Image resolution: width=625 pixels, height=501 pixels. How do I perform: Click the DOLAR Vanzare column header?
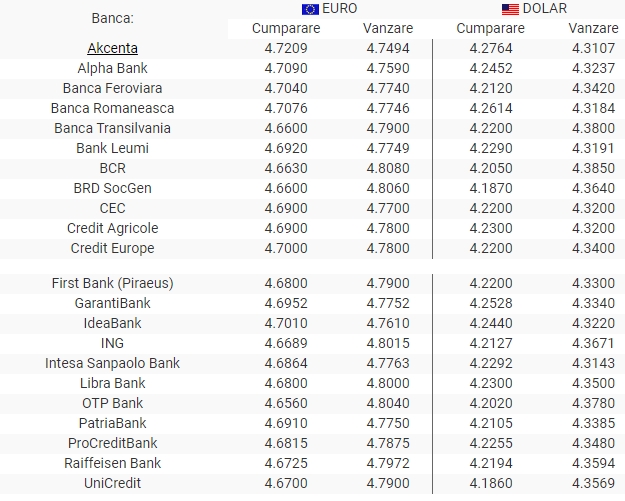tap(593, 28)
